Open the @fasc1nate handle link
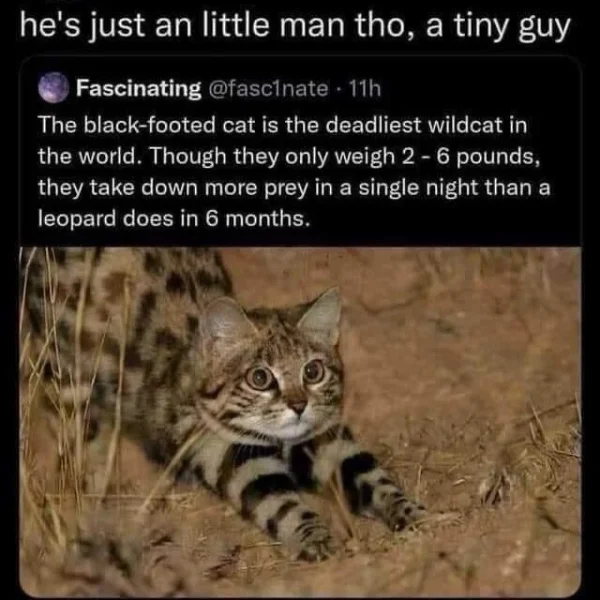Screen dimensions: 600x600 tap(268, 88)
